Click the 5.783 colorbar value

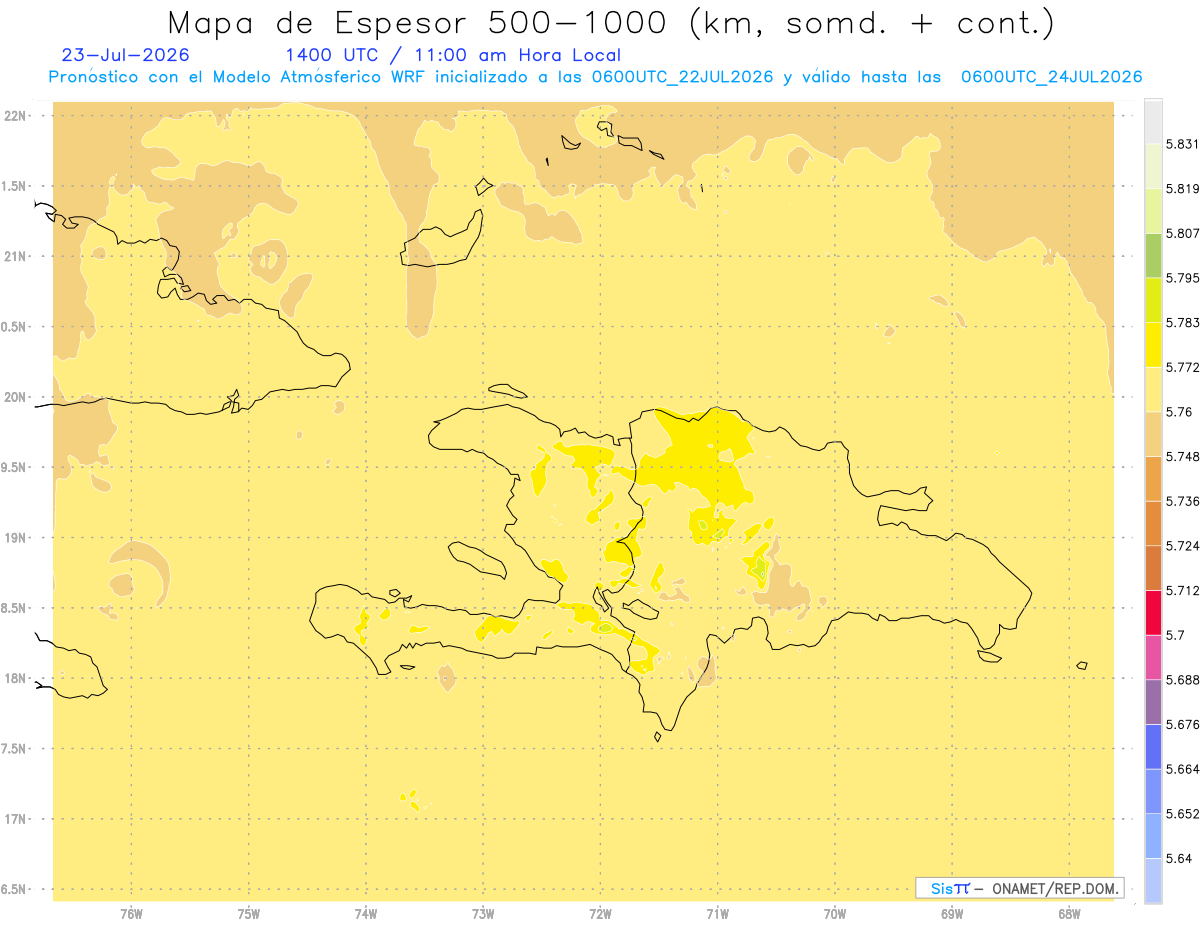(x=1183, y=323)
